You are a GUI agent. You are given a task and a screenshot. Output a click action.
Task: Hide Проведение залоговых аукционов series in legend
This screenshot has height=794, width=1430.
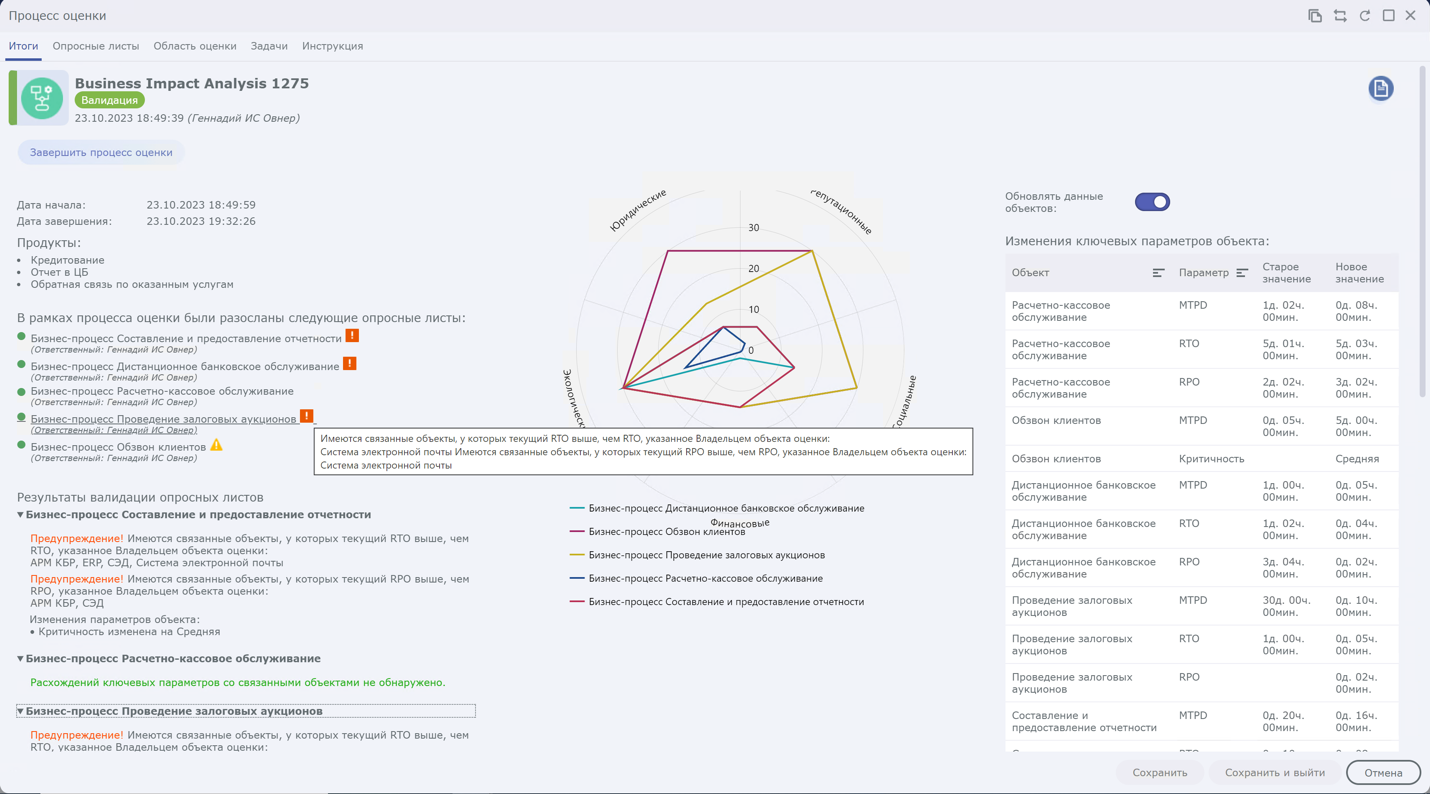(706, 555)
